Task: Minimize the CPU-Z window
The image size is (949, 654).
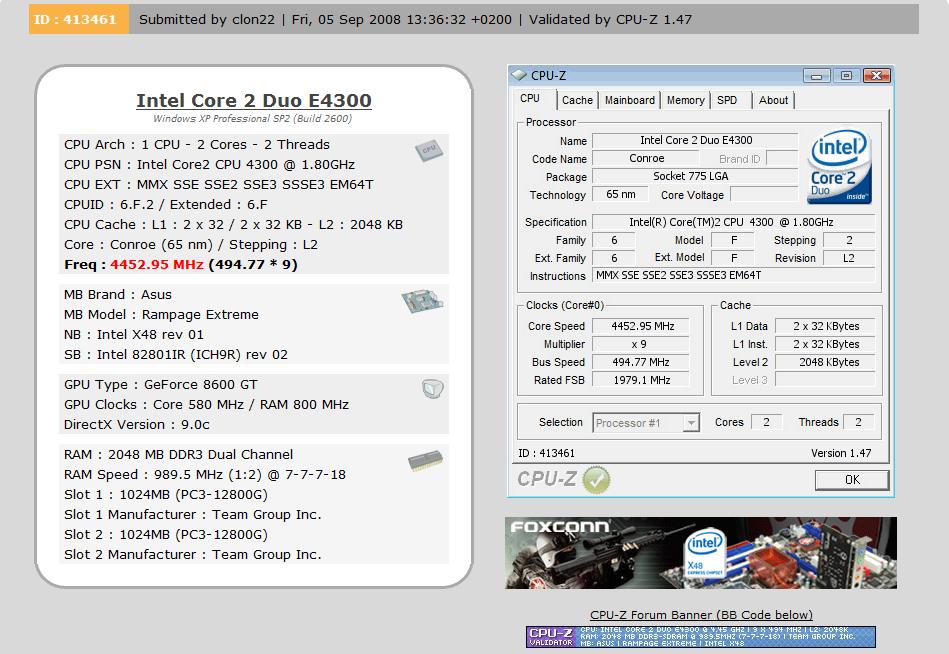Action: point(816,76)
